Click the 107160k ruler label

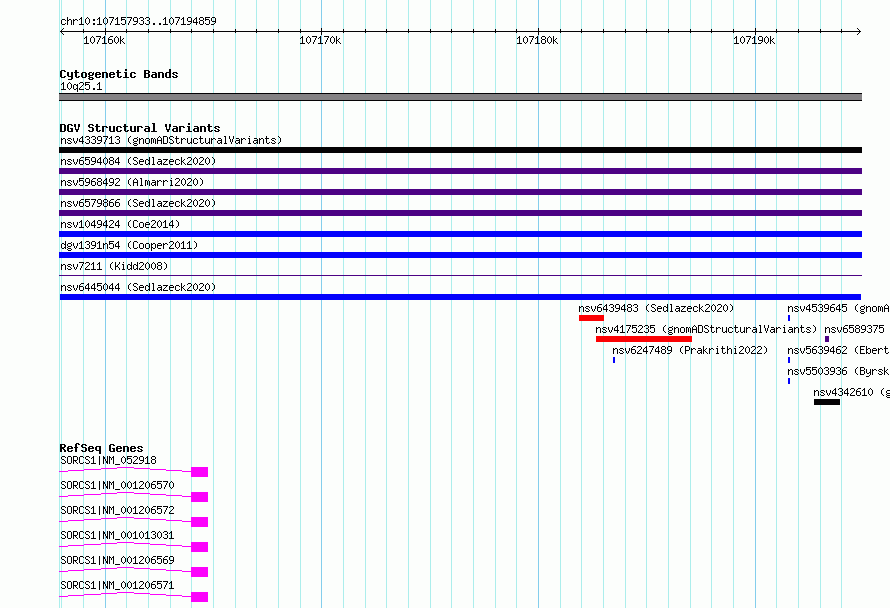104,40
